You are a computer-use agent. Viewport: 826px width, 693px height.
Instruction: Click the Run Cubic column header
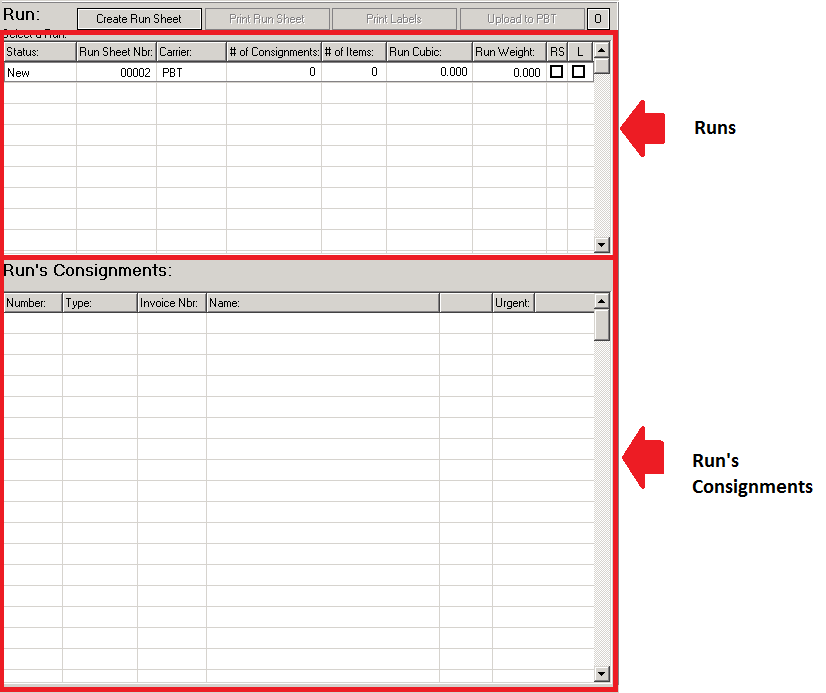(429, 52)
